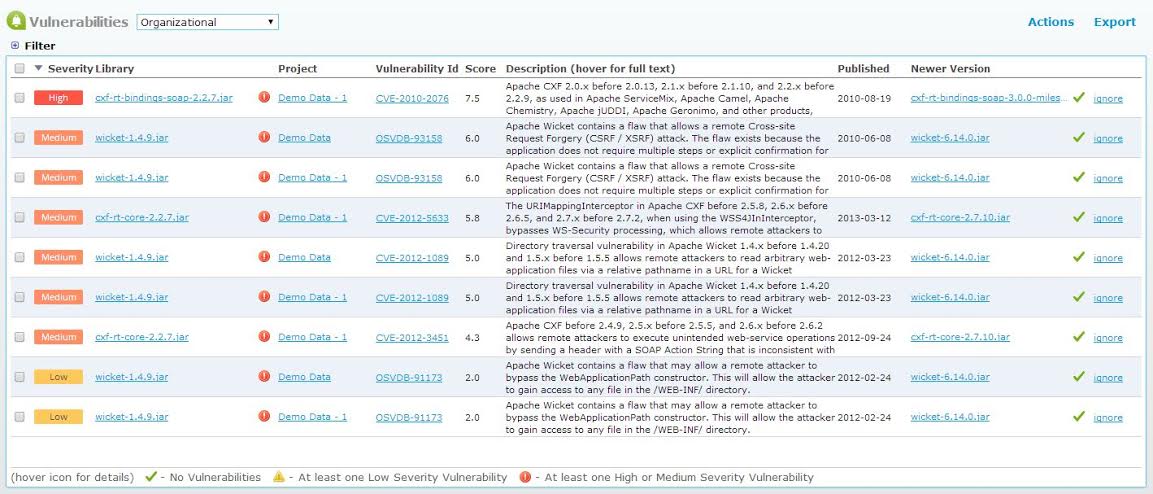1153x494 pixels.
Task: Click the Published column header
Action: 863,68
